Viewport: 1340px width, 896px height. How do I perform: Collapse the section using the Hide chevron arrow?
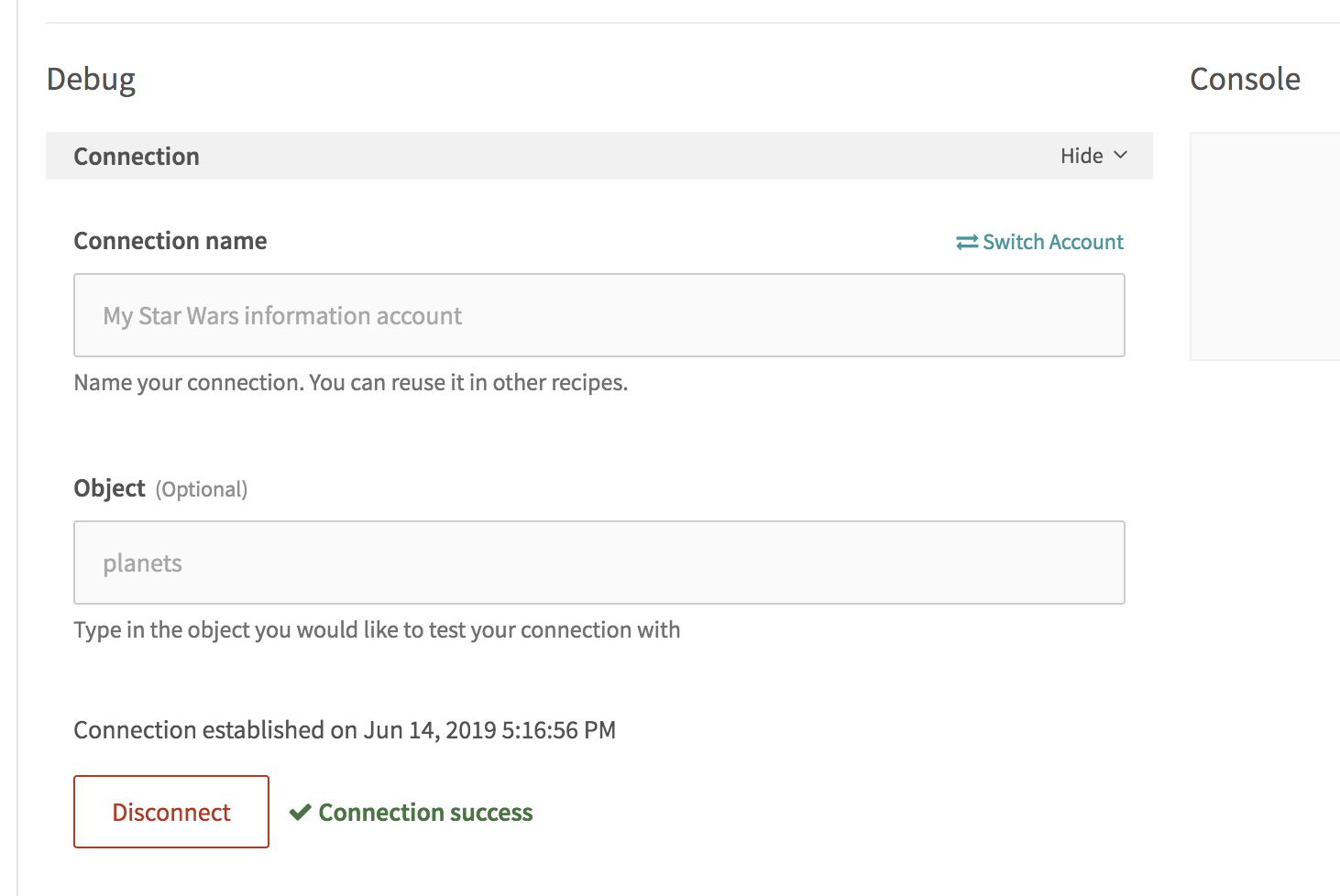(x=1120, y=156)
